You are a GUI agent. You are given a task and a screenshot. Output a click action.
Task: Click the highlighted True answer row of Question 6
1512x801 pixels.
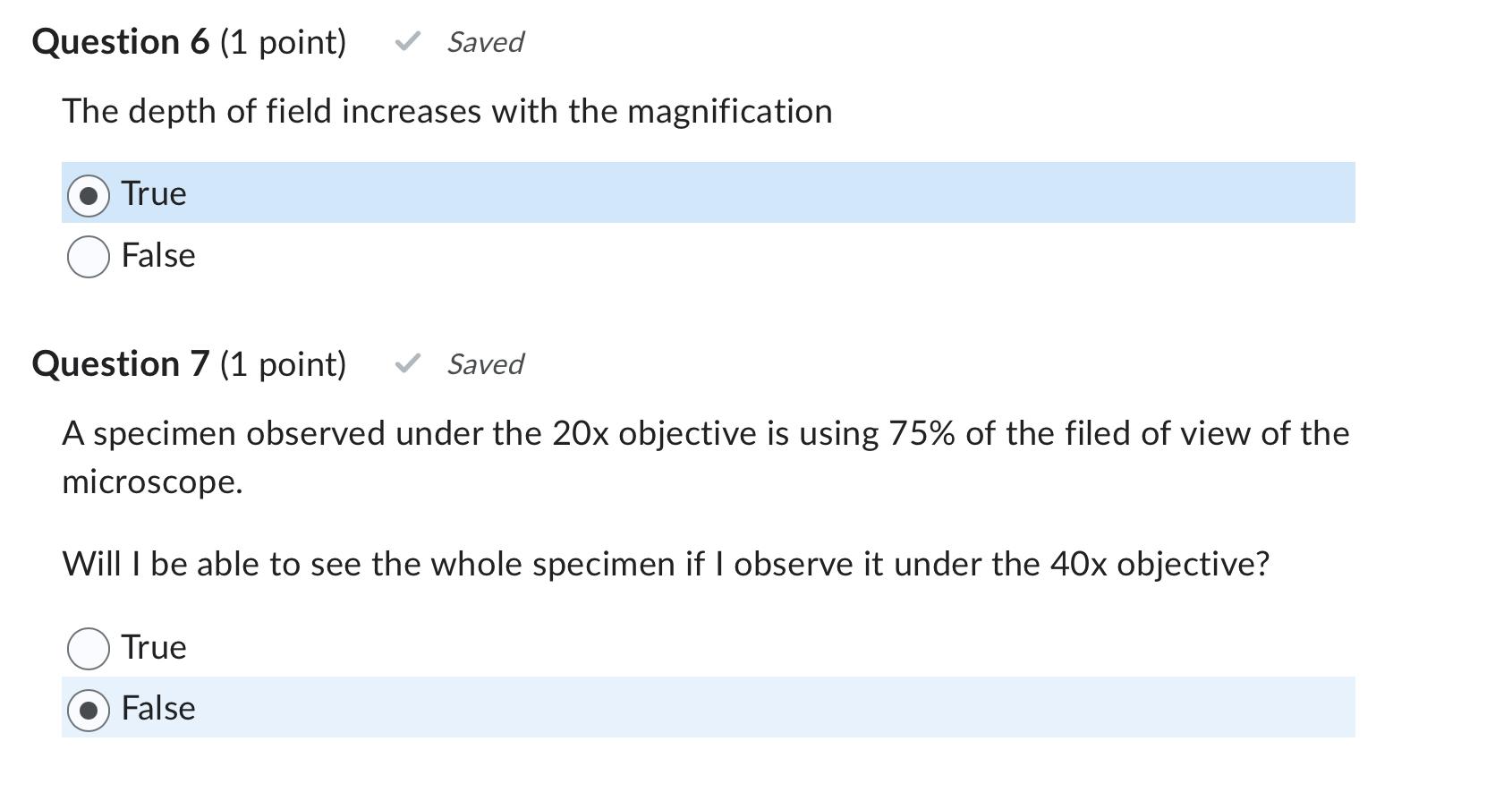point(707,192)
